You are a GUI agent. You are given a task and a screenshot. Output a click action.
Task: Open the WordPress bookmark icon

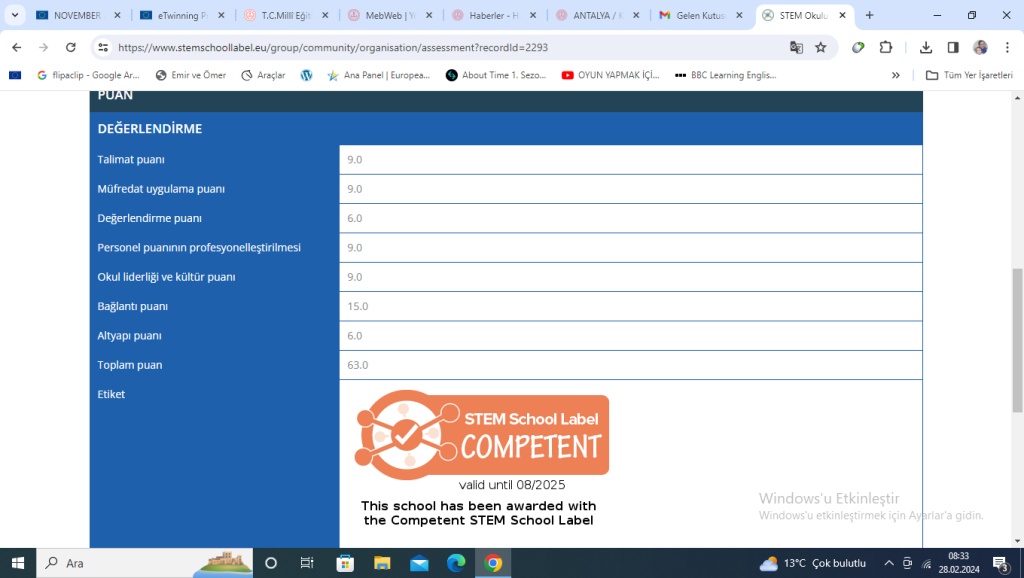pos(306,75)
